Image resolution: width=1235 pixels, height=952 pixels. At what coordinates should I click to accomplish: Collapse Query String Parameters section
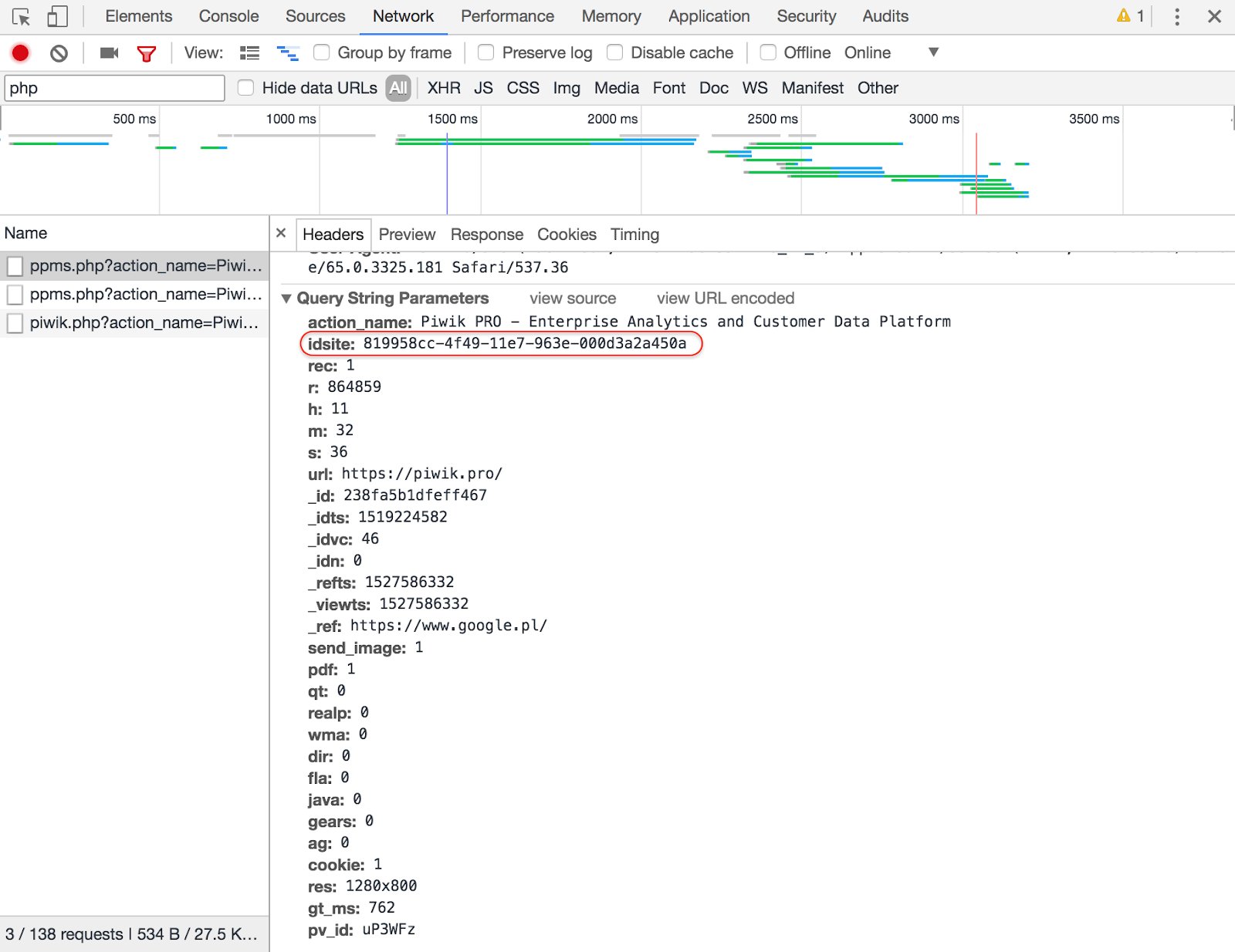point(286,299)
